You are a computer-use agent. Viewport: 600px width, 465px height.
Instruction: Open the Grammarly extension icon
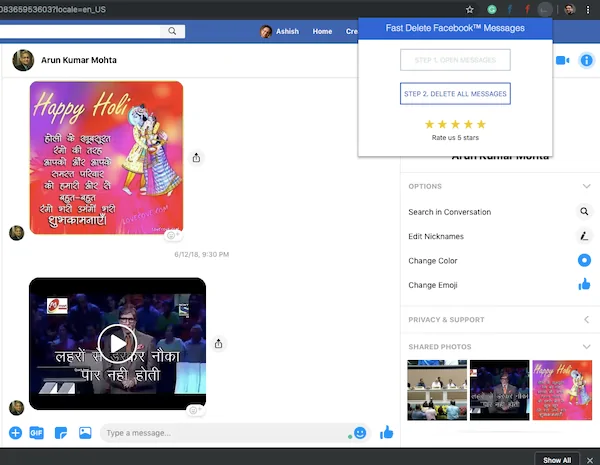click(x=492, y=10)
